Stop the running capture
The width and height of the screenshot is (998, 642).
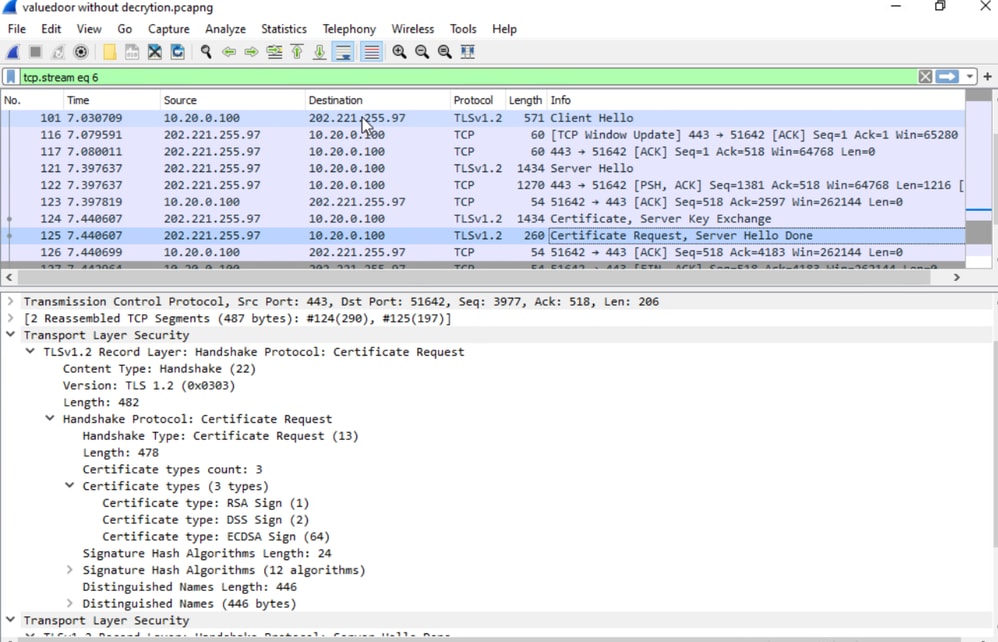click(36, 52)
